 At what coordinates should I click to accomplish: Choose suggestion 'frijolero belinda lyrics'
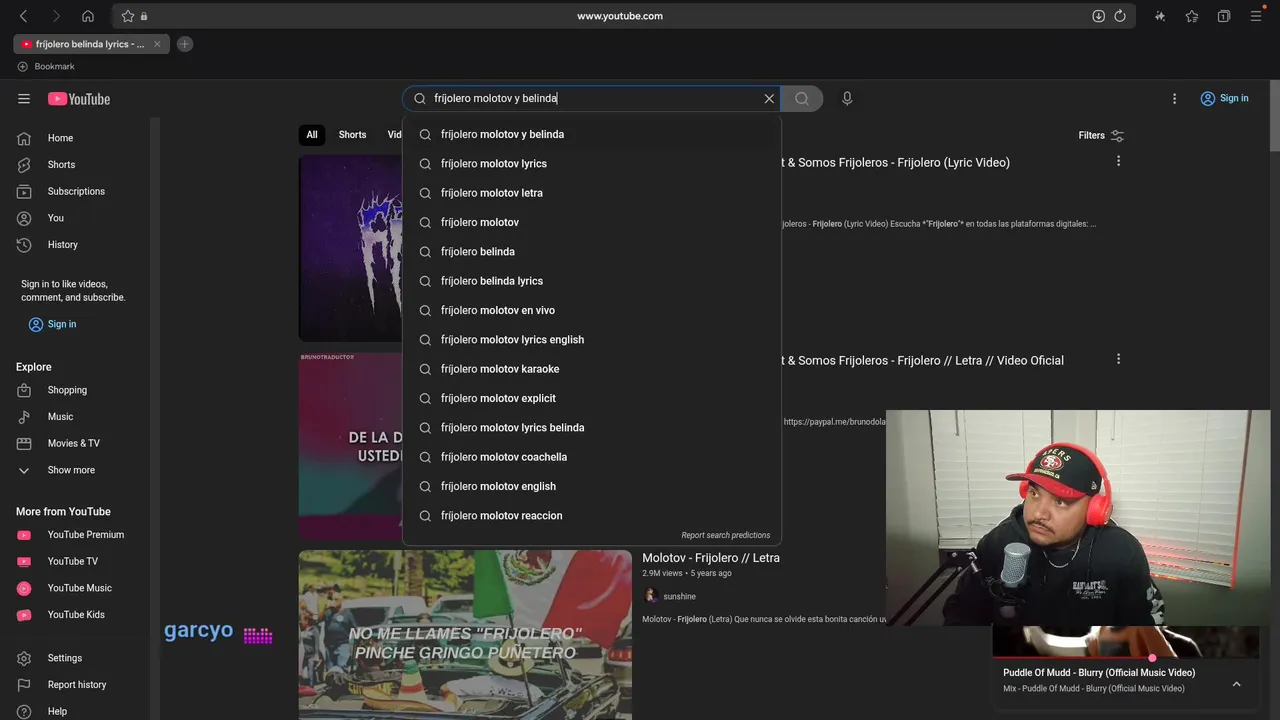coord(592,281)
